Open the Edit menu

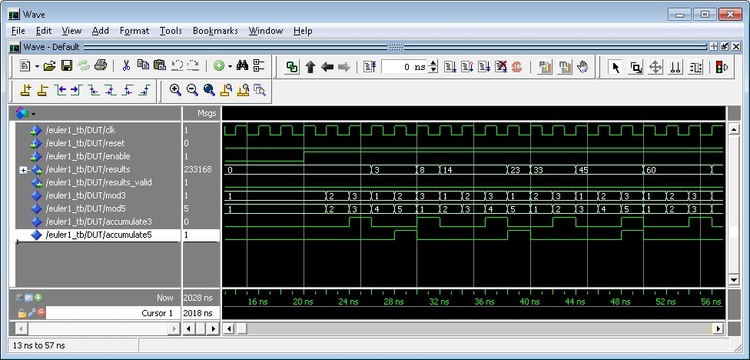pos(44,31)
